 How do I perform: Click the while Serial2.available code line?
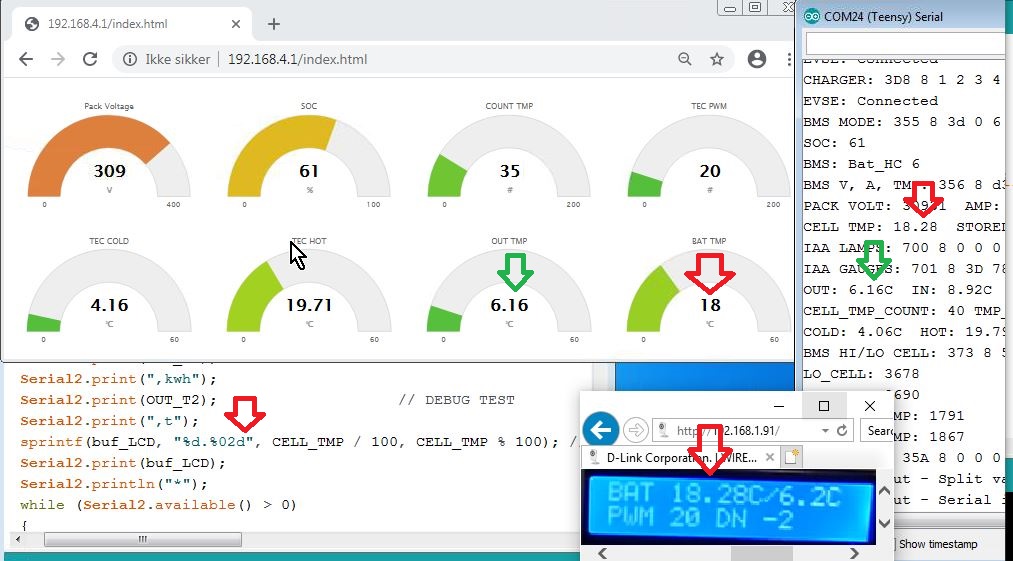tap(158, 505)
